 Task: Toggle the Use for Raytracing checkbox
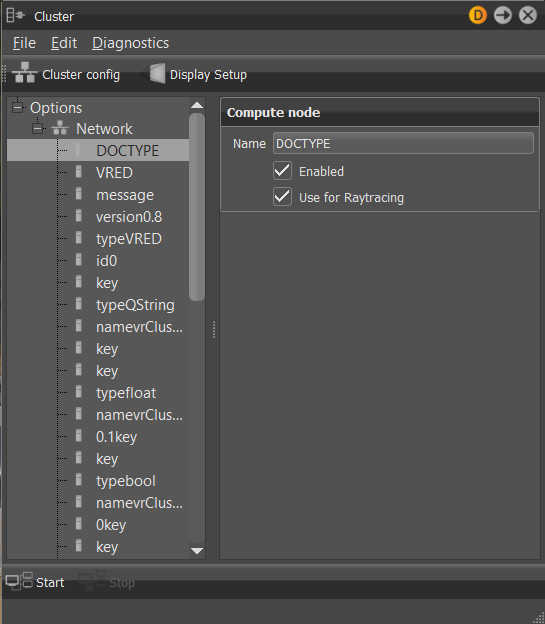[x=282, y=197]
